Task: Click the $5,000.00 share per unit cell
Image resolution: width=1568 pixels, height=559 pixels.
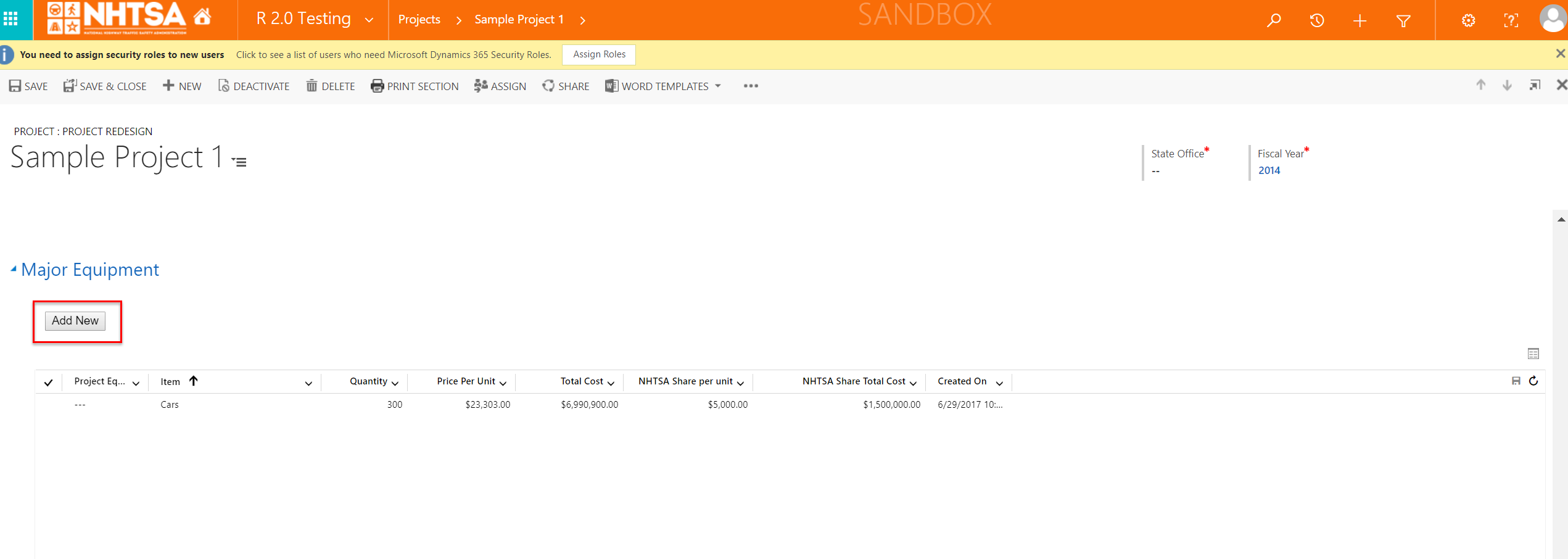Action: click(728, 405)
